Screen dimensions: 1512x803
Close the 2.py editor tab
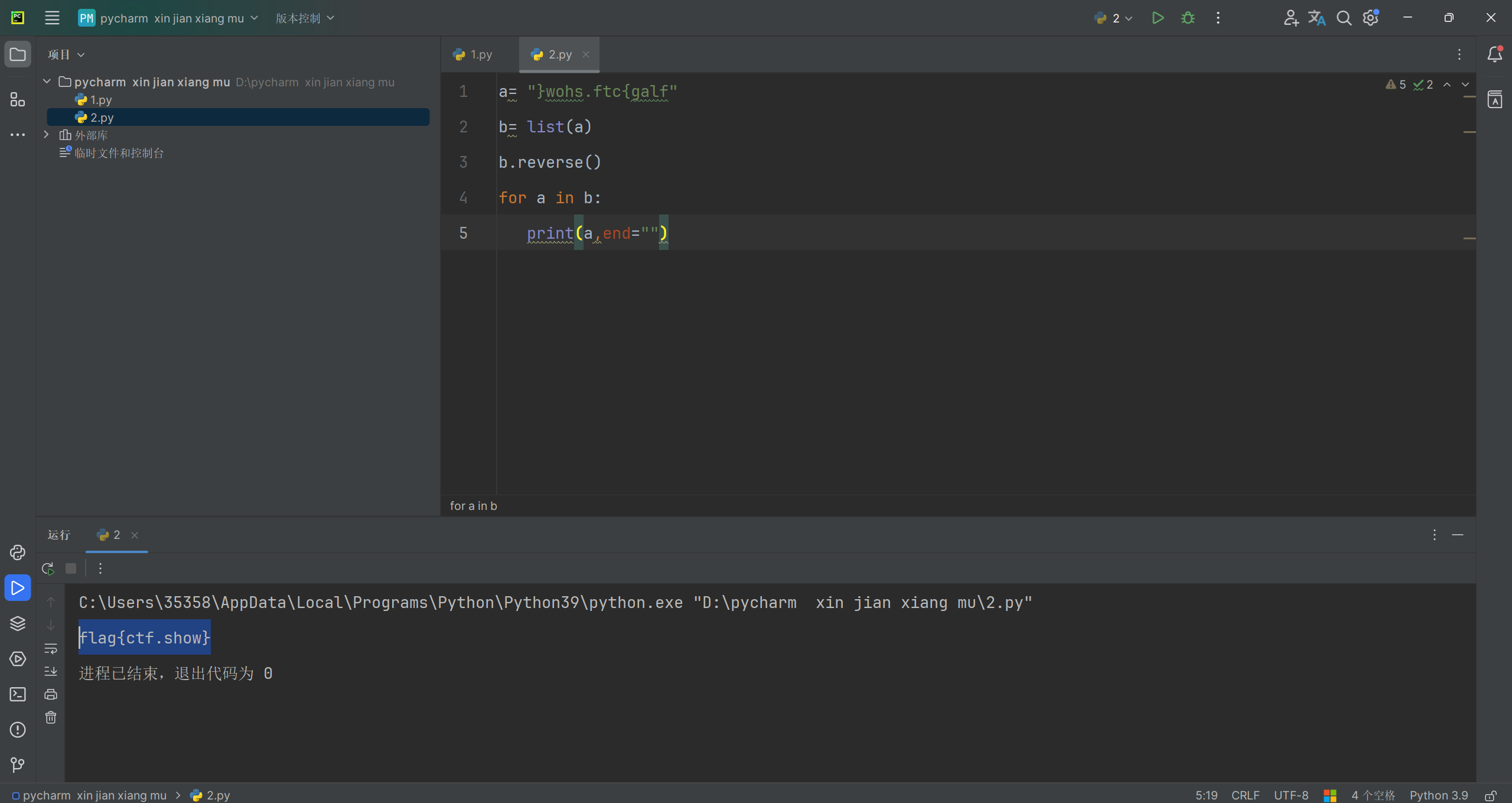pyautogui.click(x=586, y=54)
